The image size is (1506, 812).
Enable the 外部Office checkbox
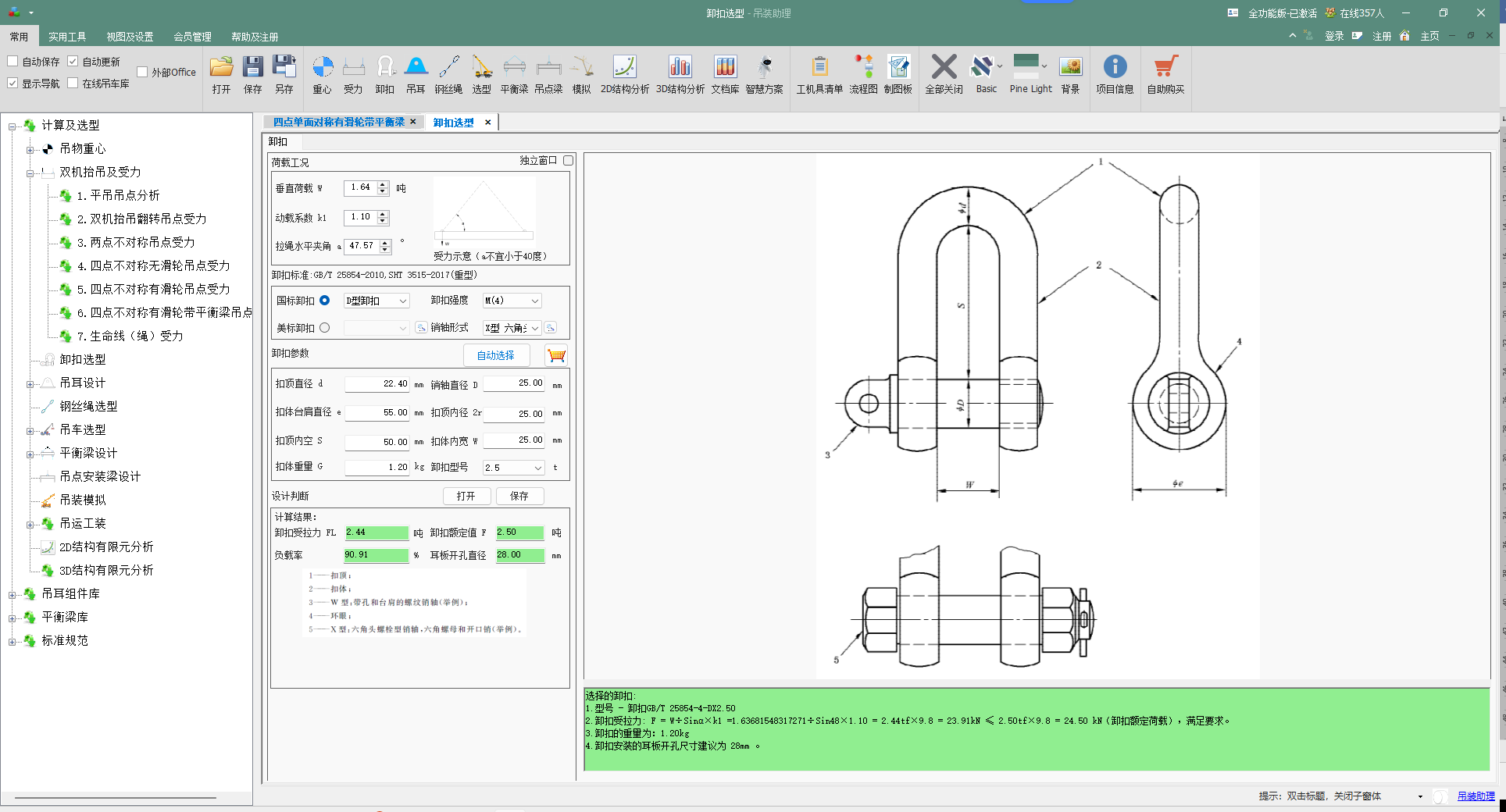point(142,72)
